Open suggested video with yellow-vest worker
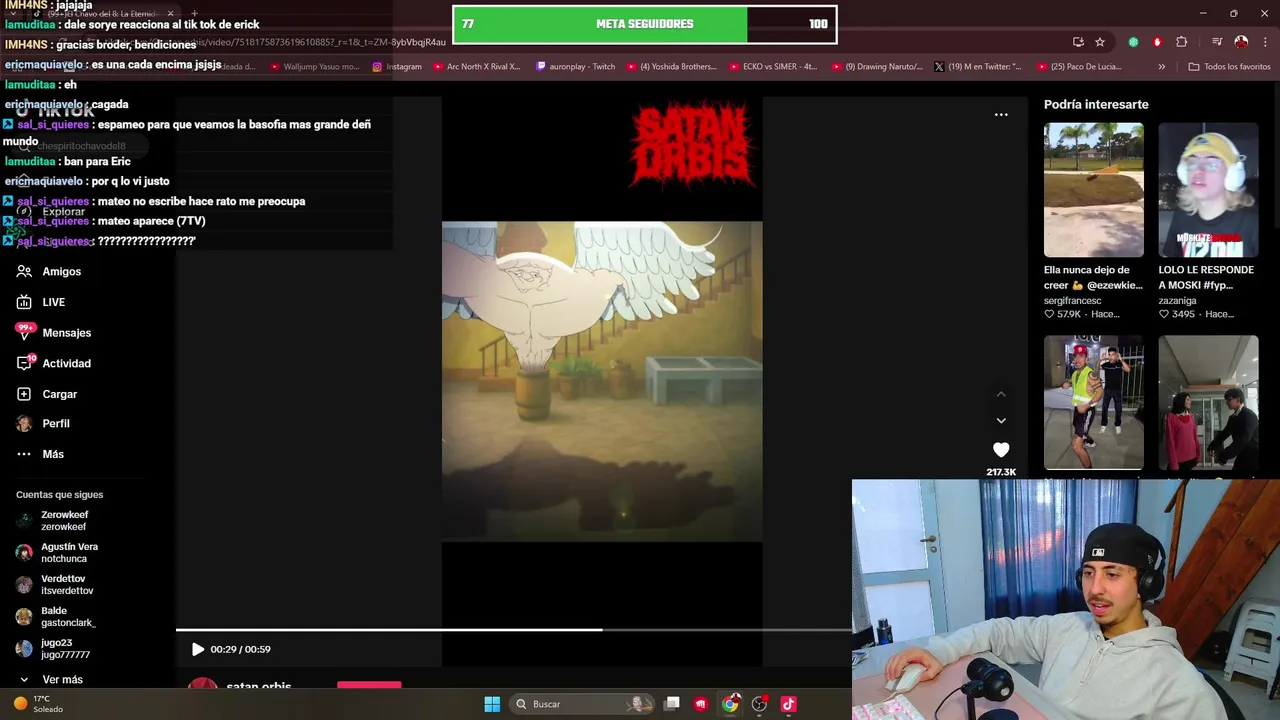The height and width of the screenshot is (720, 1280). (x=1094, y=402)
